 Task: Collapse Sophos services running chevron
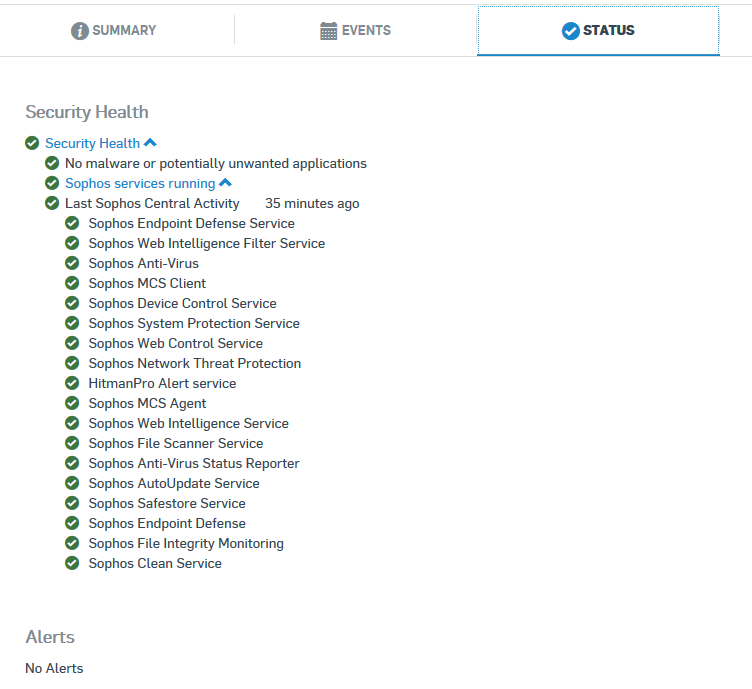coord(225,183)
